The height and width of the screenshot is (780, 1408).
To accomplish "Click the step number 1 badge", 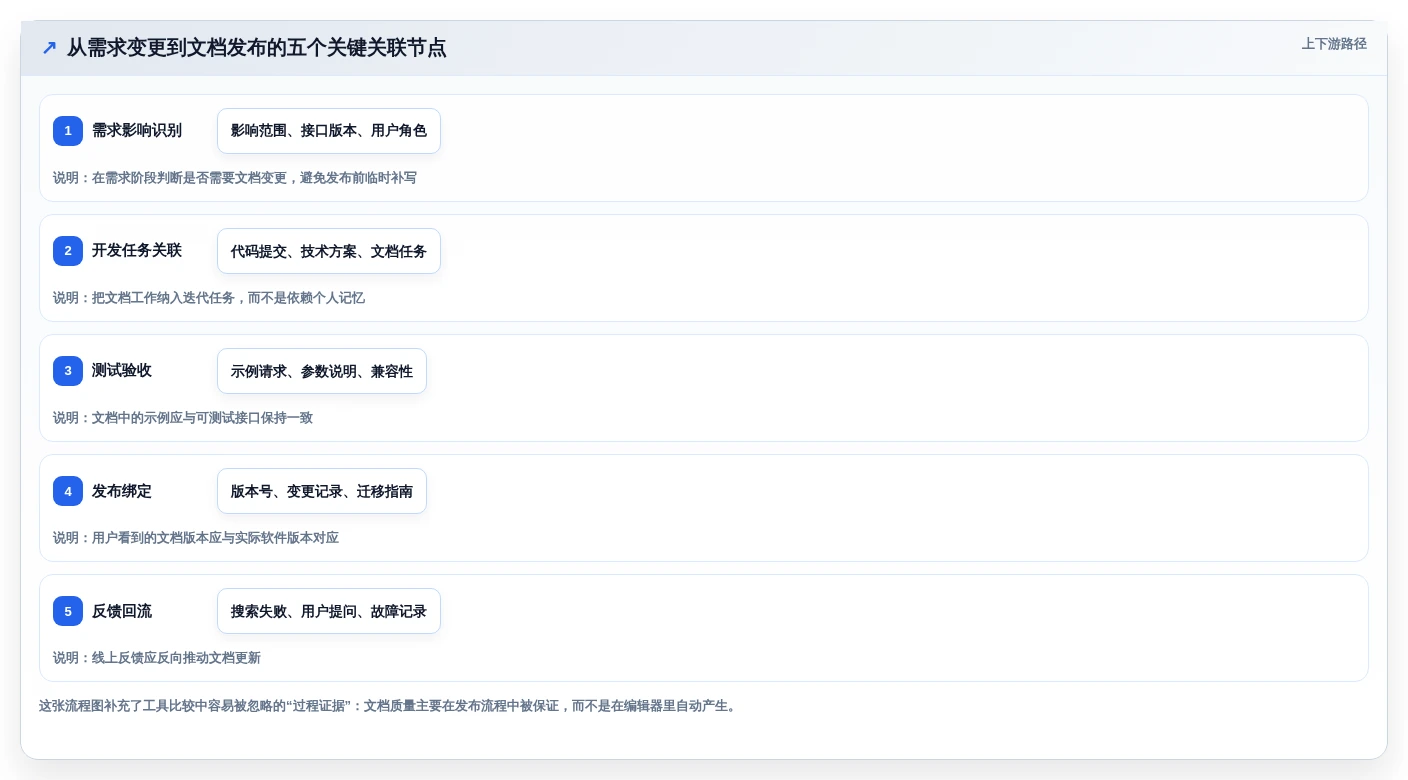I will pyautogui.click(x=68, y=131).
